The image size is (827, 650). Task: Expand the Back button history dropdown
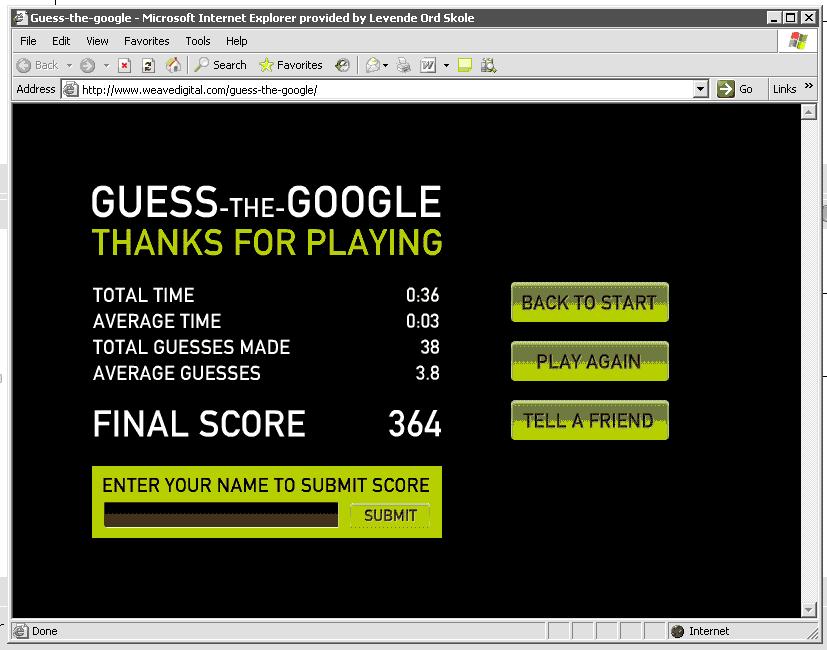[x=69, y=65]
